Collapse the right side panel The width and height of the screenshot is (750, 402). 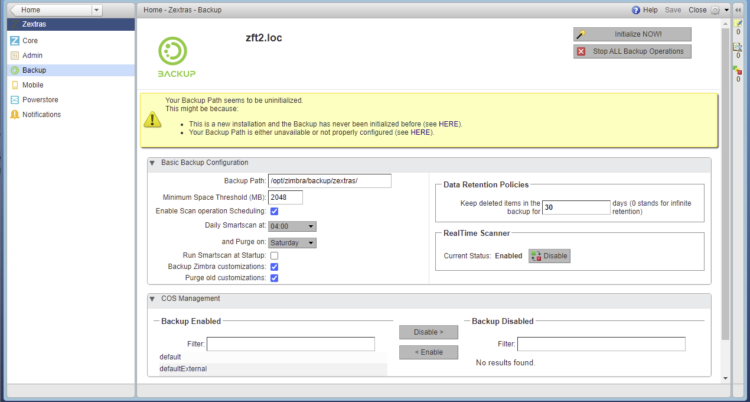[739, 10]
